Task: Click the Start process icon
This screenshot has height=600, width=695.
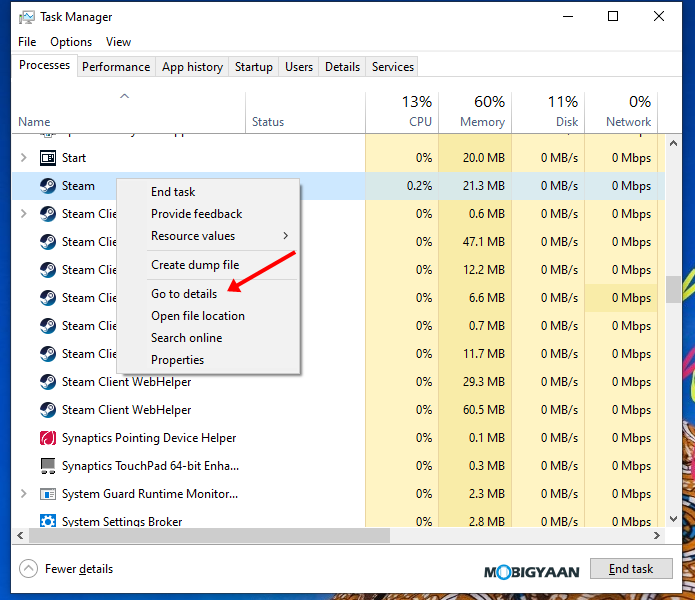Action: click(47, 158)
